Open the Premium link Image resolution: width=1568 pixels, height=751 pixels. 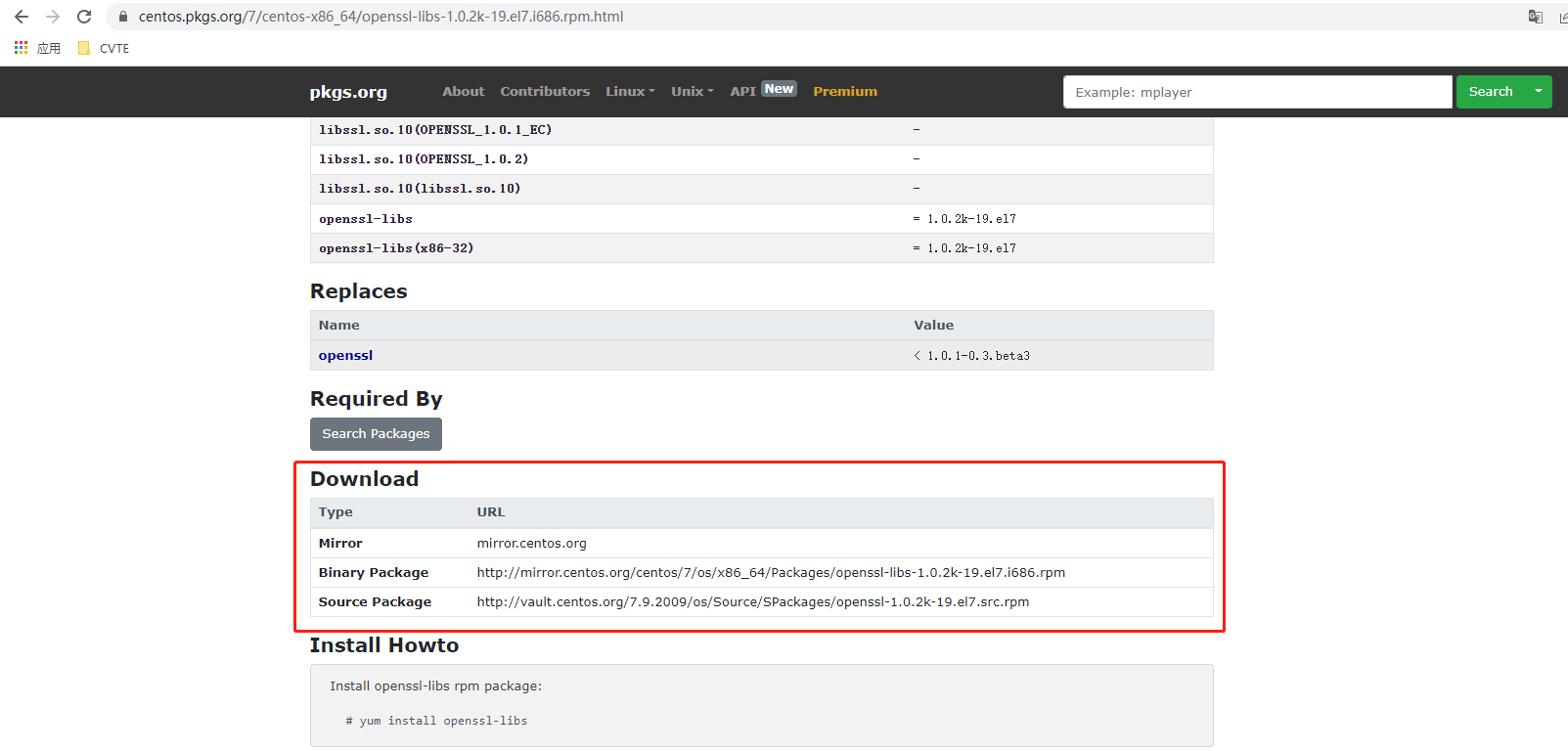845,91
